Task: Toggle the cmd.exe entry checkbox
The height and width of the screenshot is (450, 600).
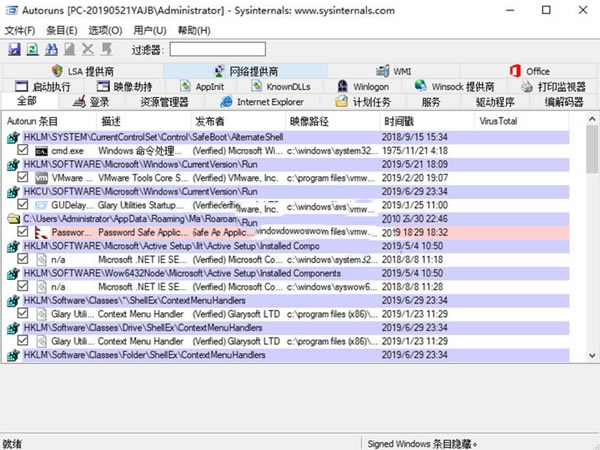Action: click(23, 150)
